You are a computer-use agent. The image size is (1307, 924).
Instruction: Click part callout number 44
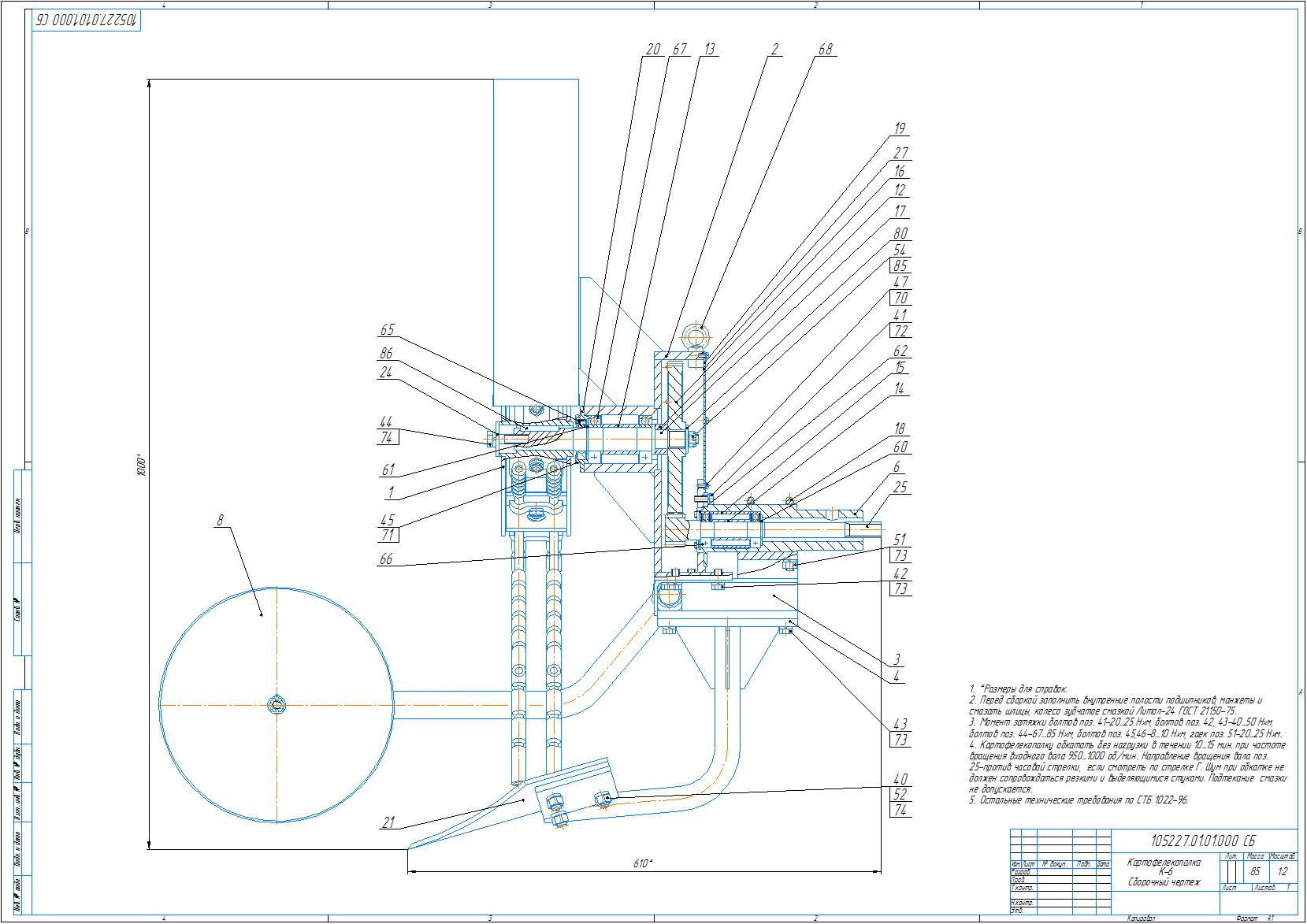pyautogui.click(x=386, y=421)
